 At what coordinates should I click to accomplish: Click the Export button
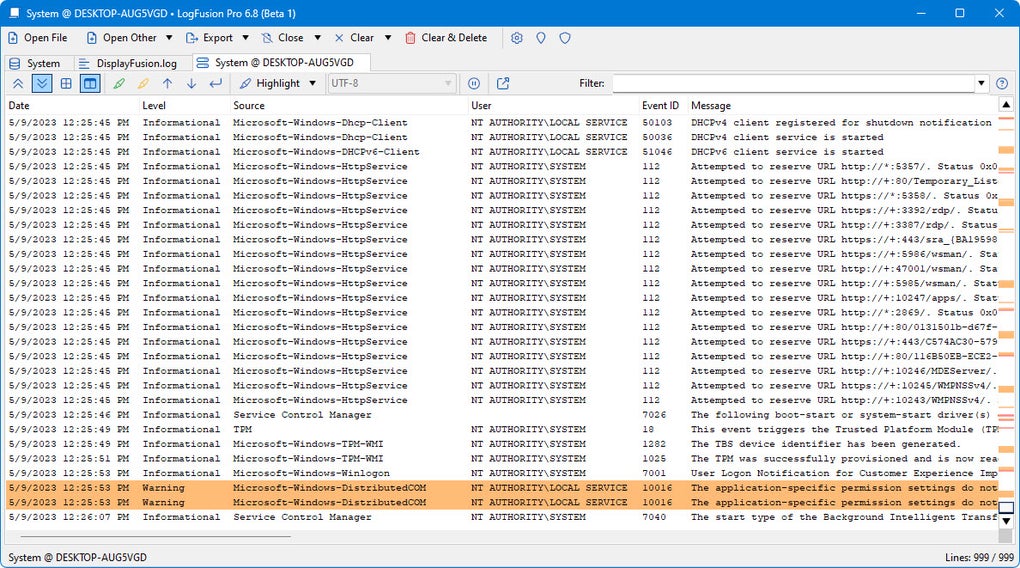(x=209, y=38)
